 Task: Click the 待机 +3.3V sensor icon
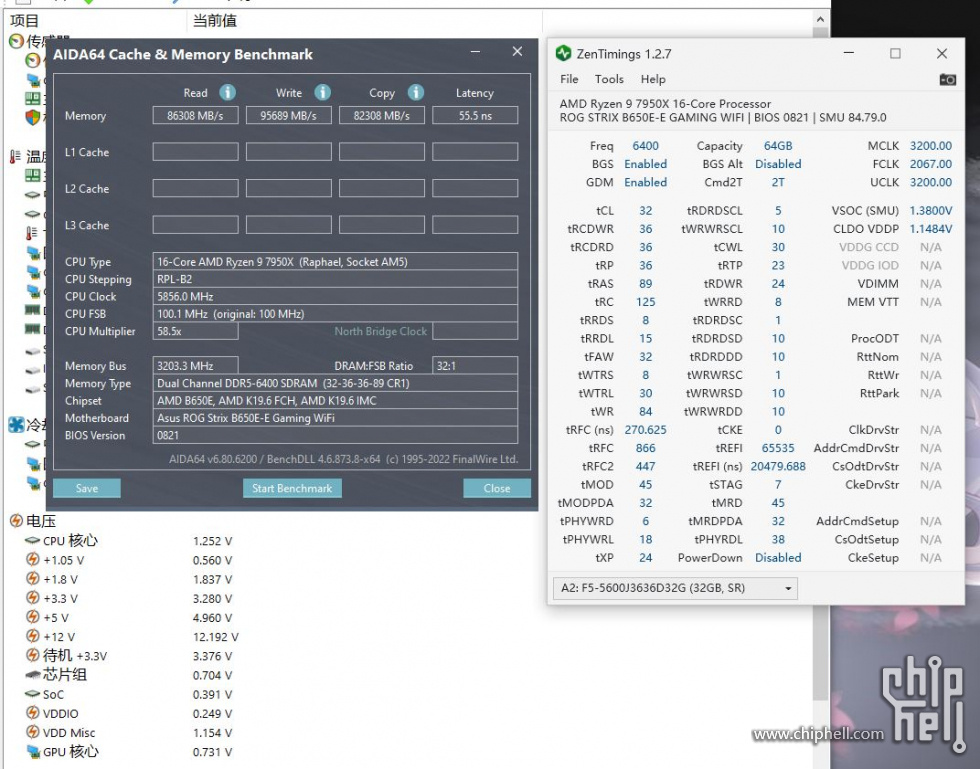coord(32,655)
